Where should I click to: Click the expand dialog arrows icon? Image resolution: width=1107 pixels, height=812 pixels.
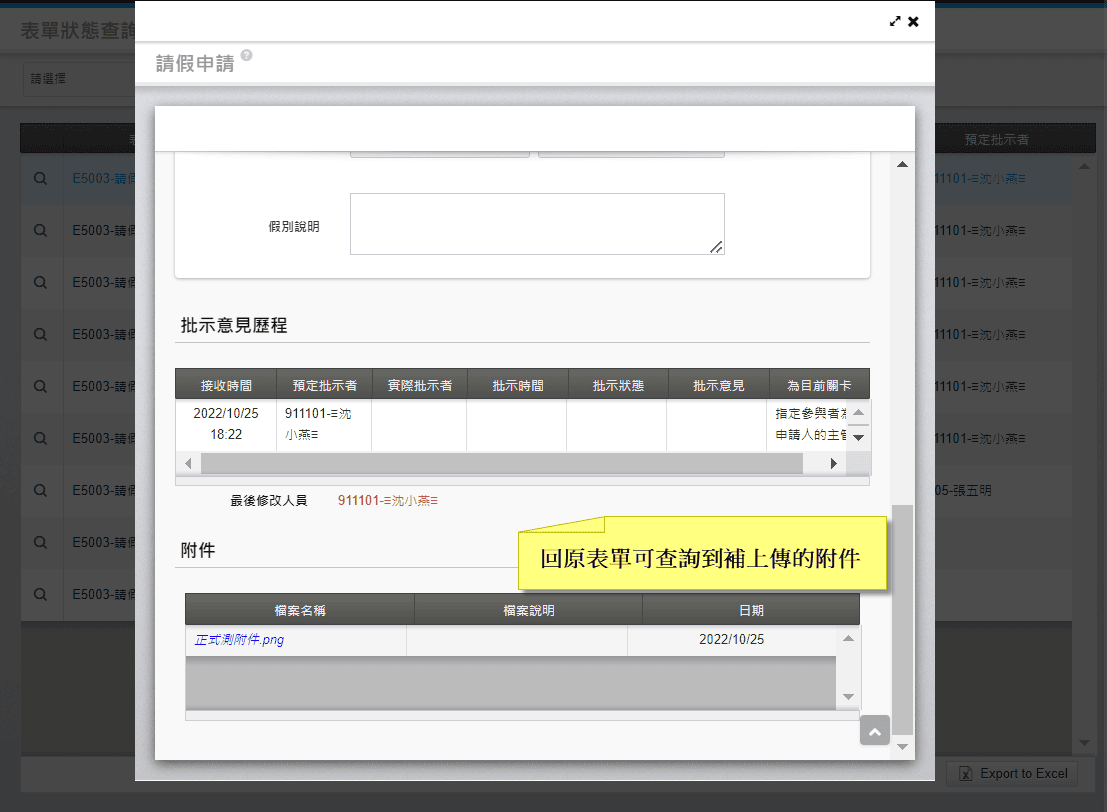[895, 21]
